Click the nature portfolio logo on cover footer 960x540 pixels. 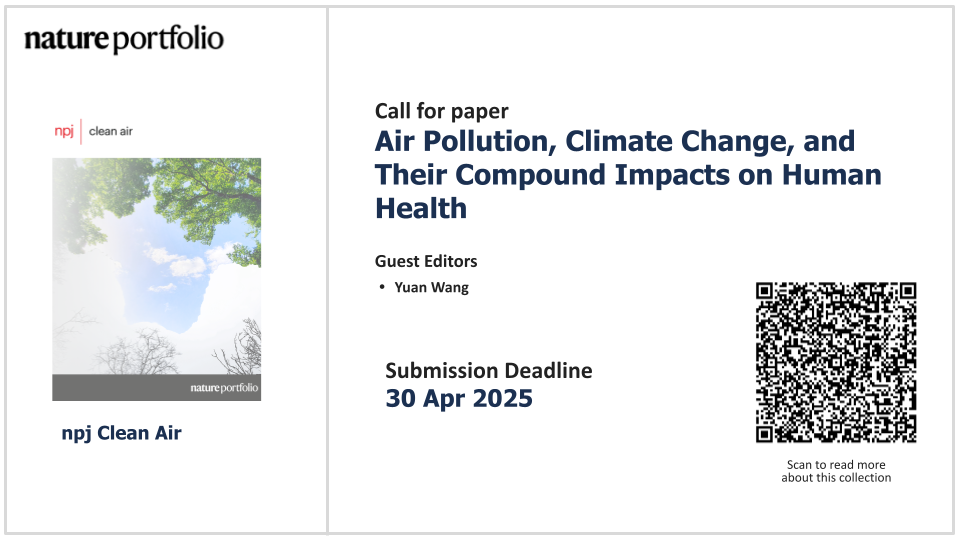click(x=224, y=388)
